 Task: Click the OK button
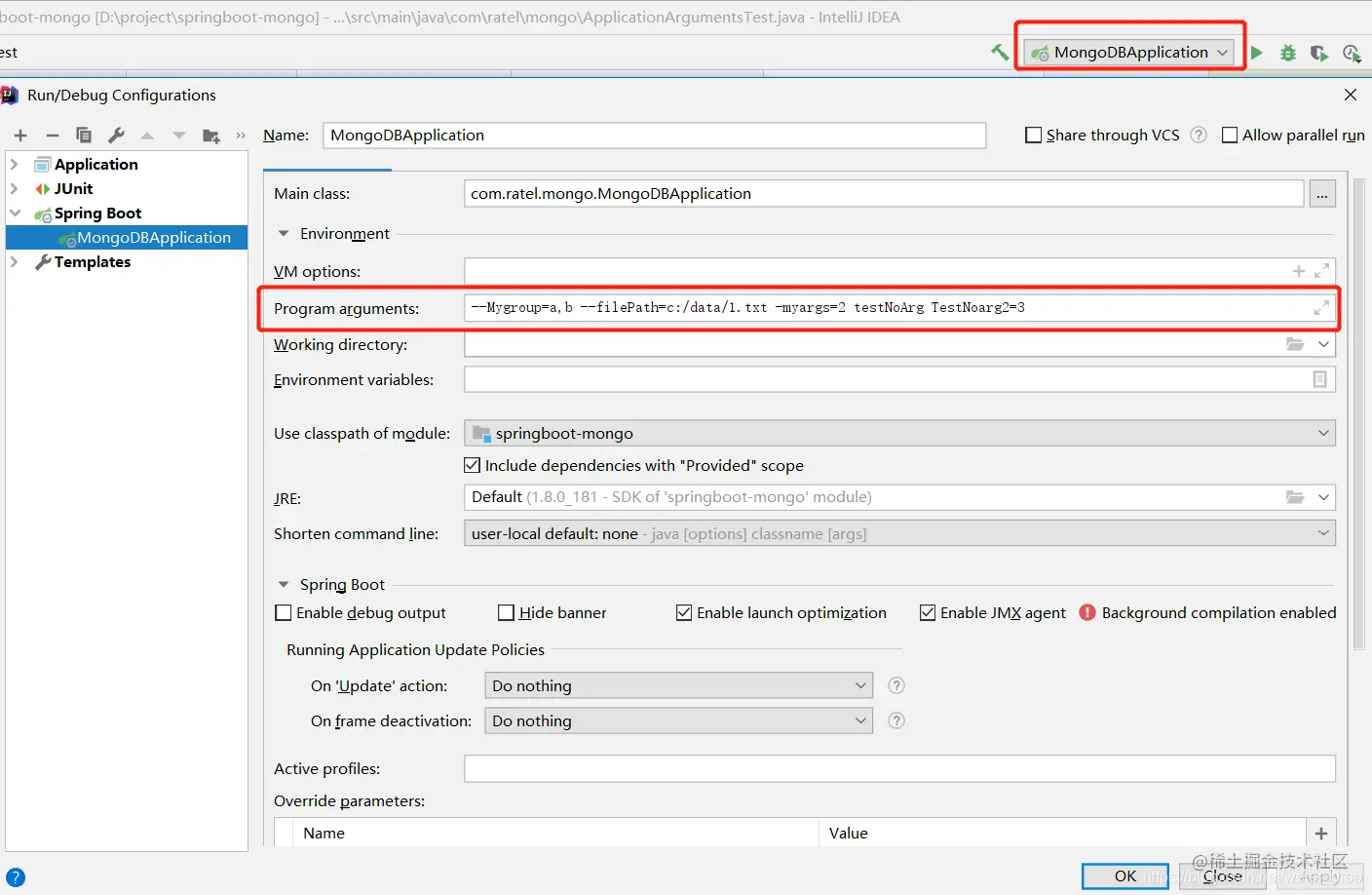(1125, 876)
